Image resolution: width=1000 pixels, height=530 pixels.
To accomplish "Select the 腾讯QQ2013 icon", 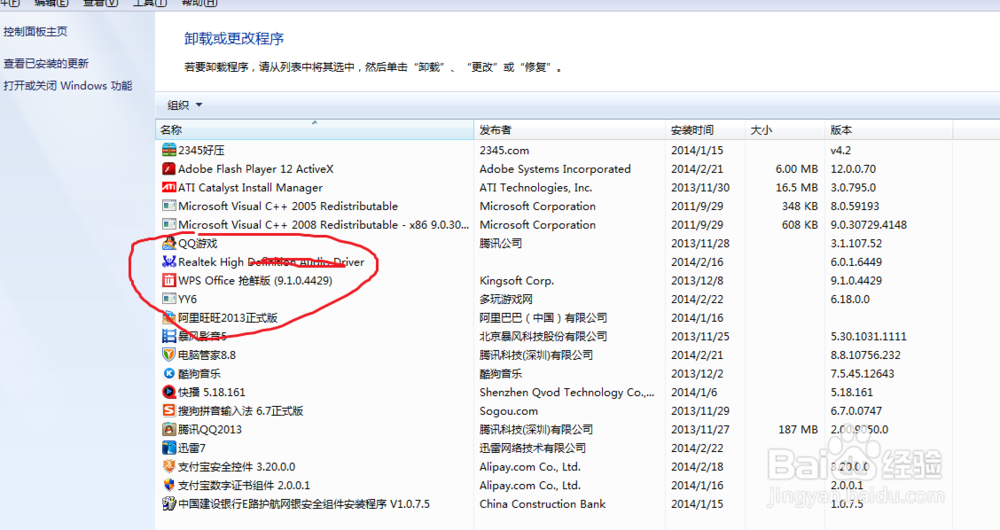I will coord(168,429).
